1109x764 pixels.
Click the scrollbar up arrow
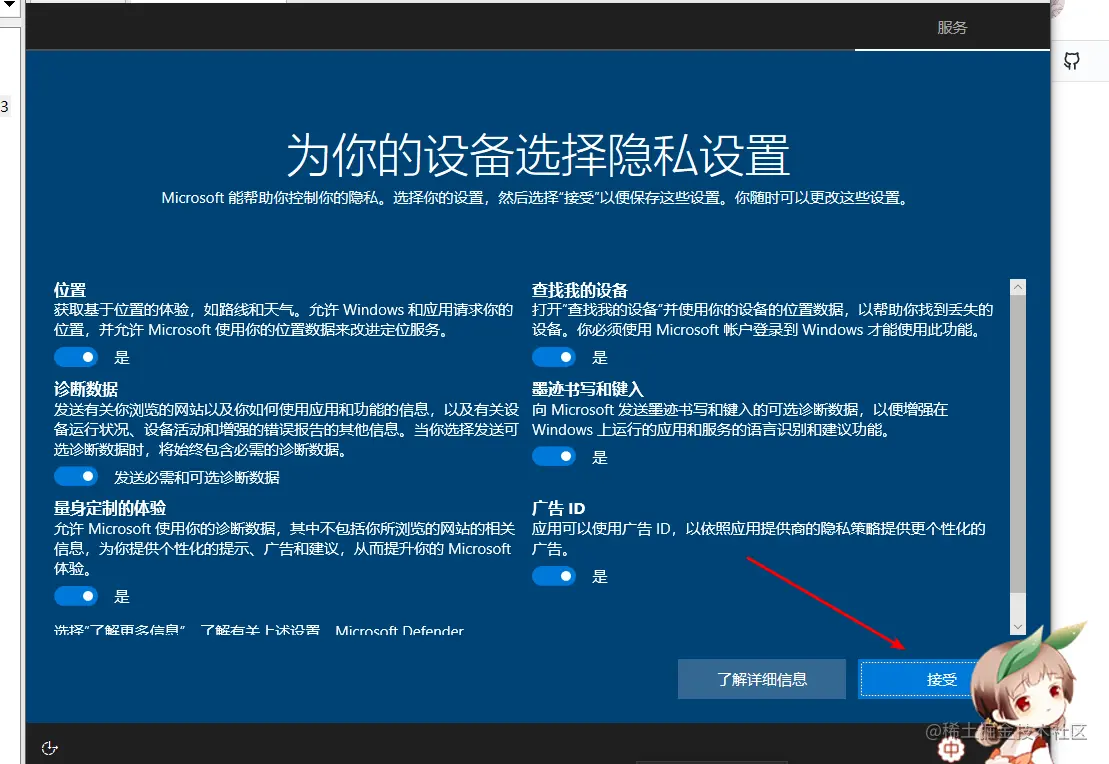[1018, 286]
